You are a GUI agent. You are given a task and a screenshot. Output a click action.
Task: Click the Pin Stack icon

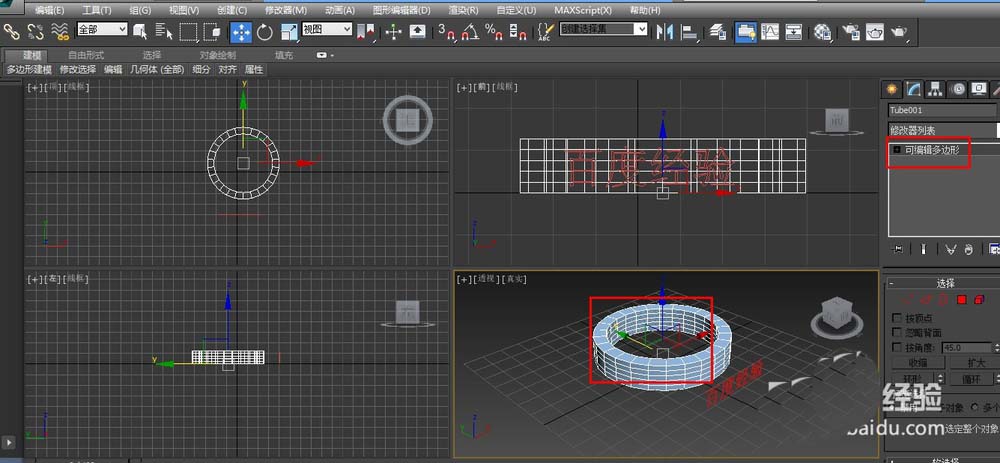tap(899, 249)
